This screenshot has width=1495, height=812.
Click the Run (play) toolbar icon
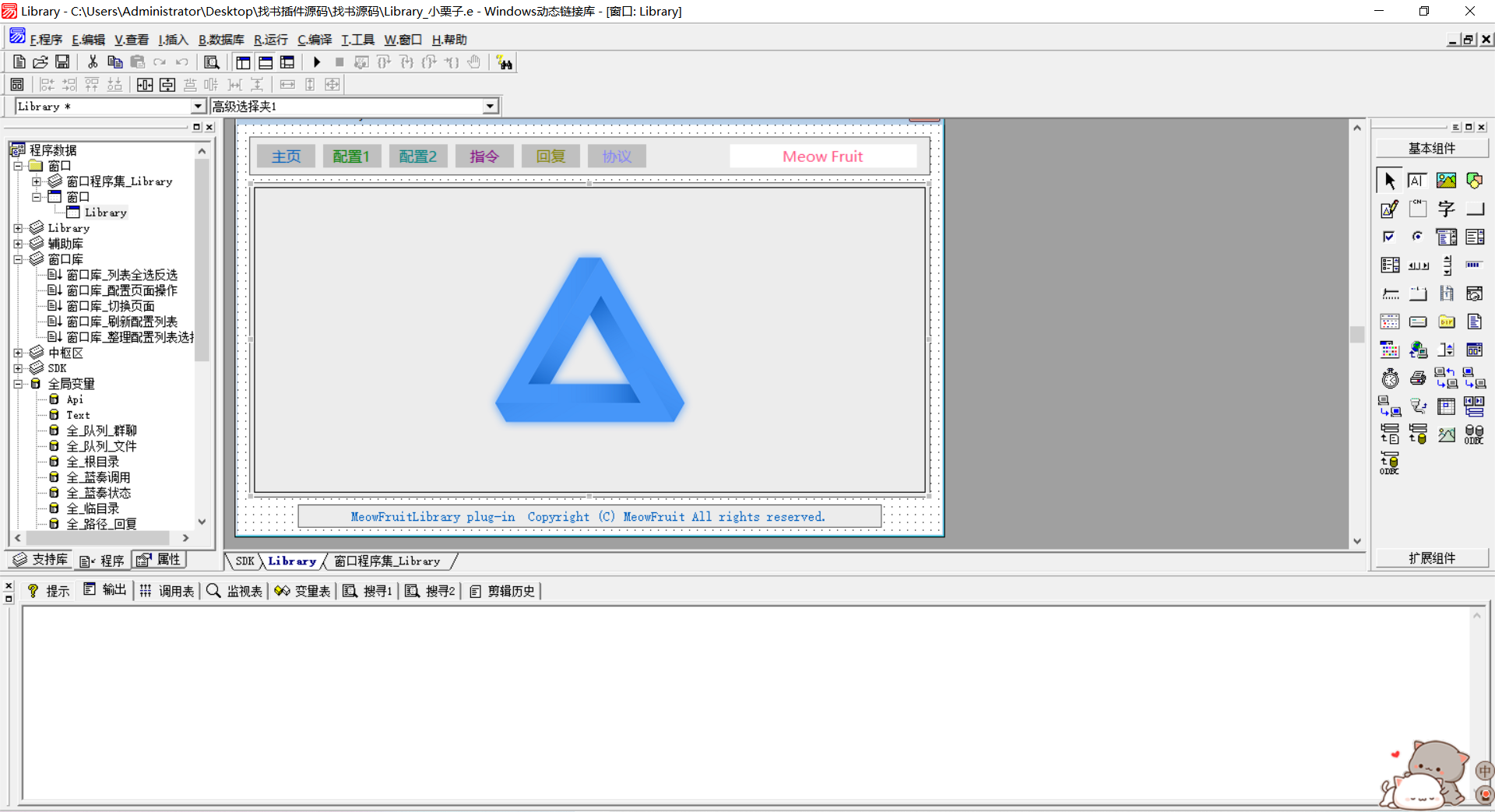click(317, 62)
